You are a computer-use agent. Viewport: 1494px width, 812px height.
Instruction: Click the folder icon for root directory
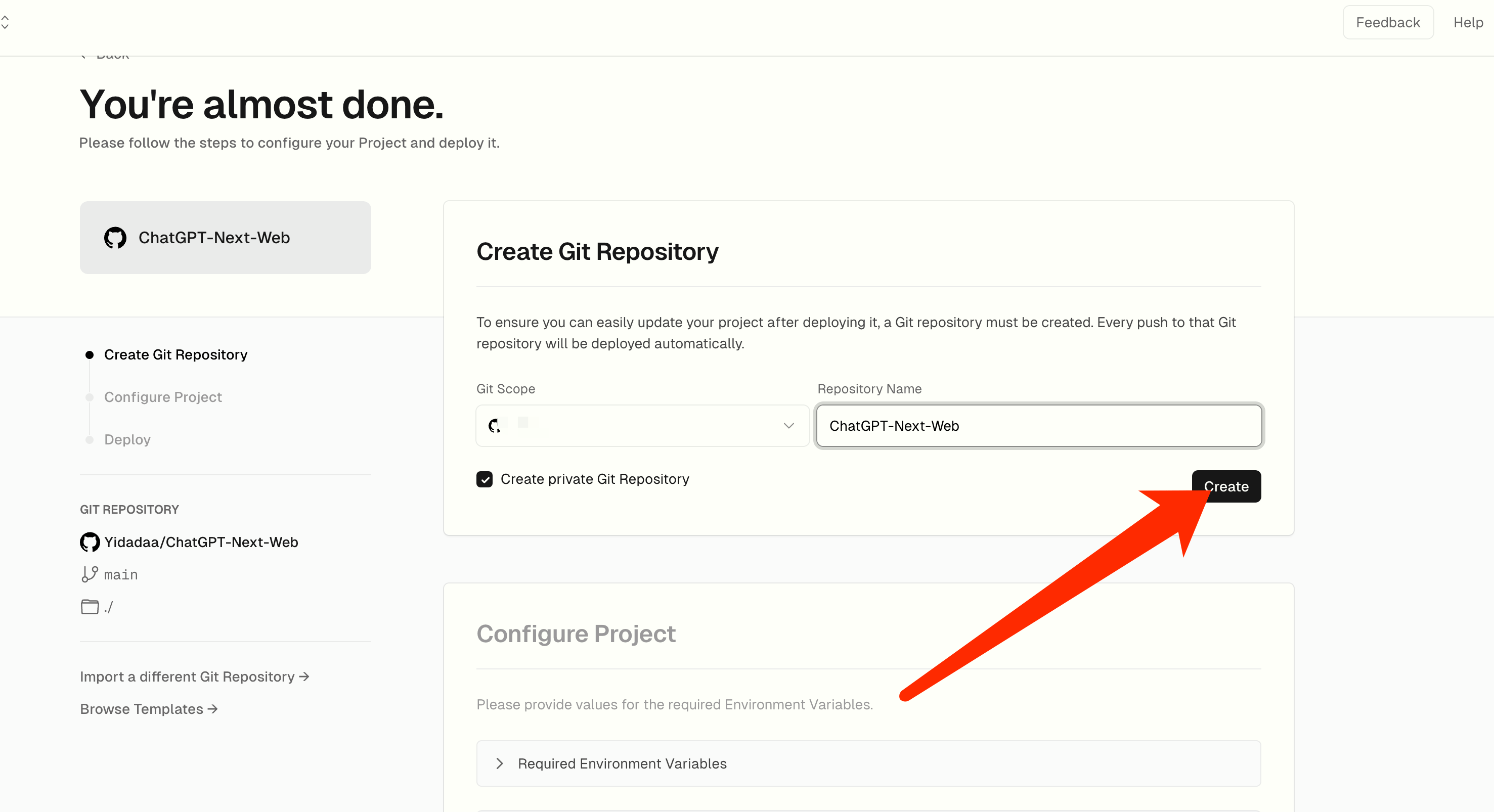[x=90, y=607]
